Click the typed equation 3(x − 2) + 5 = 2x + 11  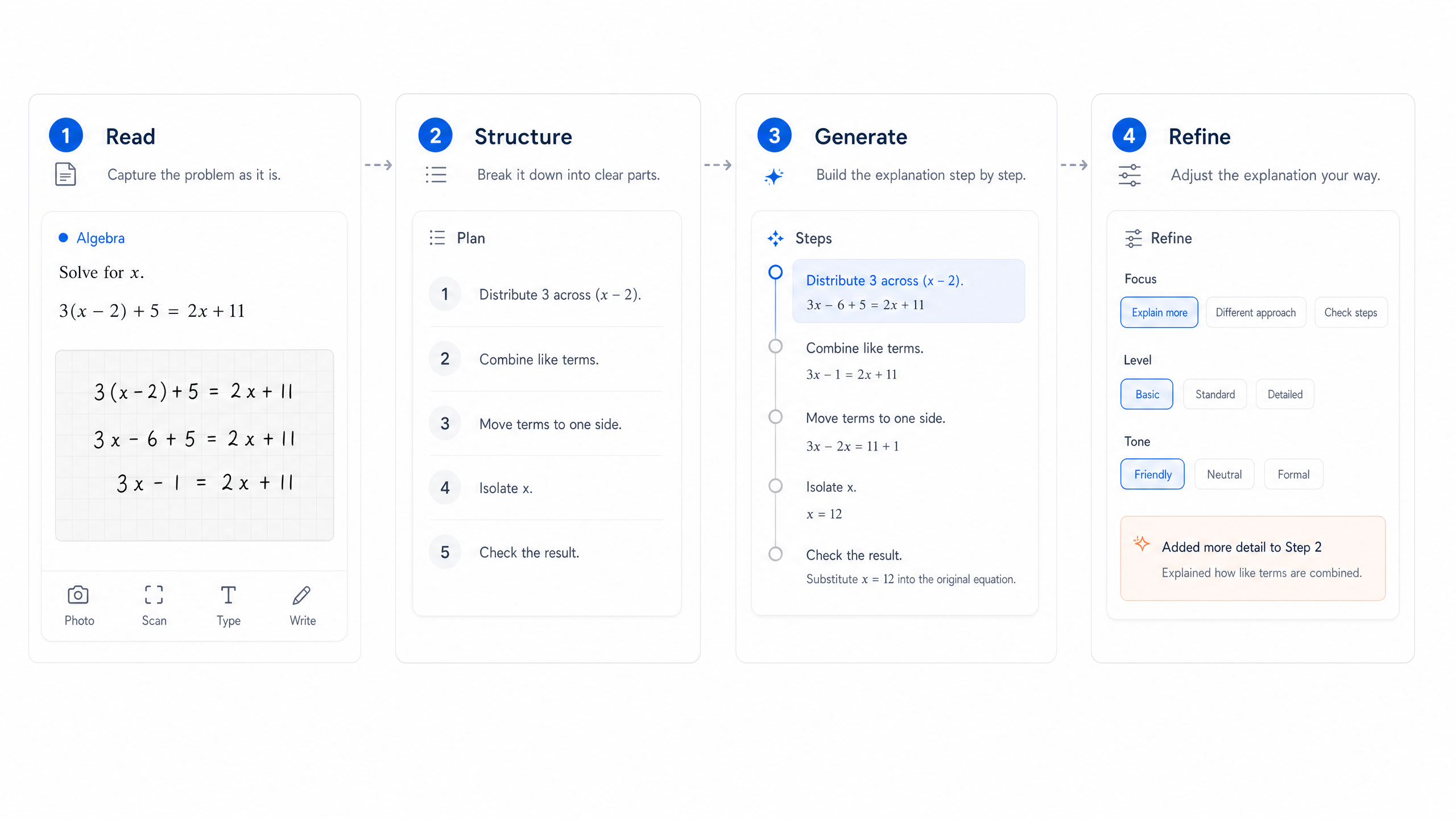point(152,311)
